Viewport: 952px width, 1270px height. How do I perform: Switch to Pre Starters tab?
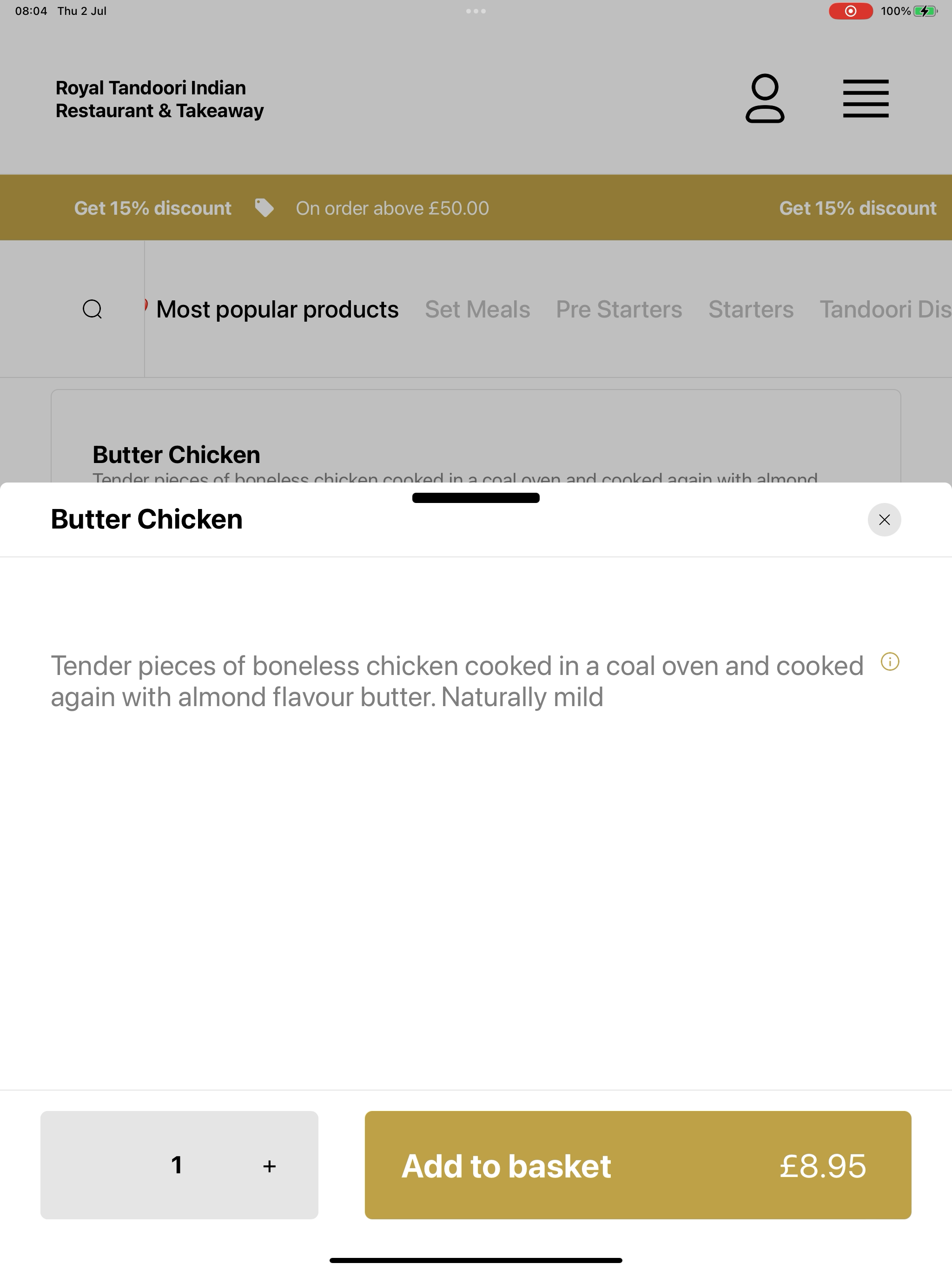pos(619,309)
